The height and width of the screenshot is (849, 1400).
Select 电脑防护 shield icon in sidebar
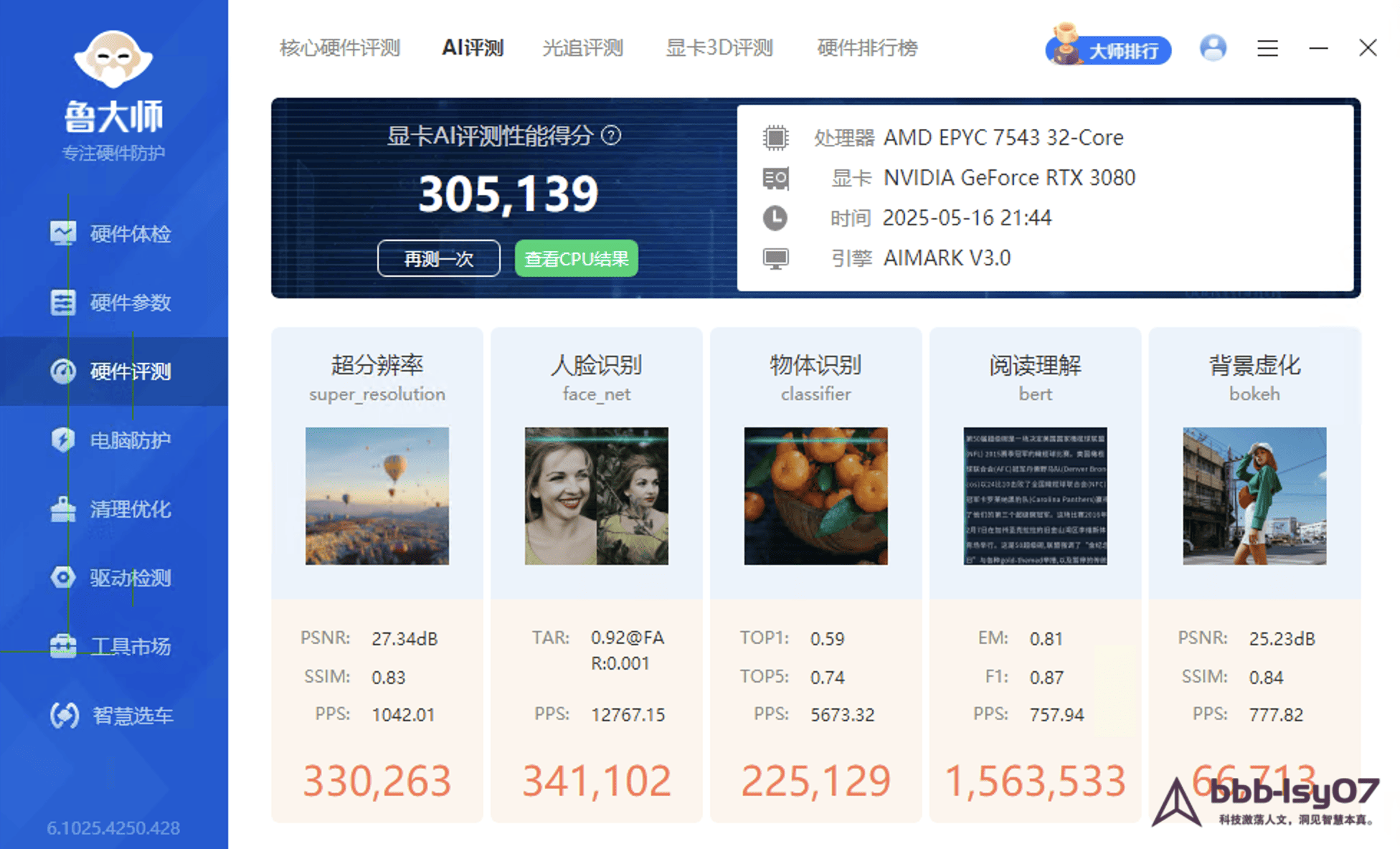63,440
